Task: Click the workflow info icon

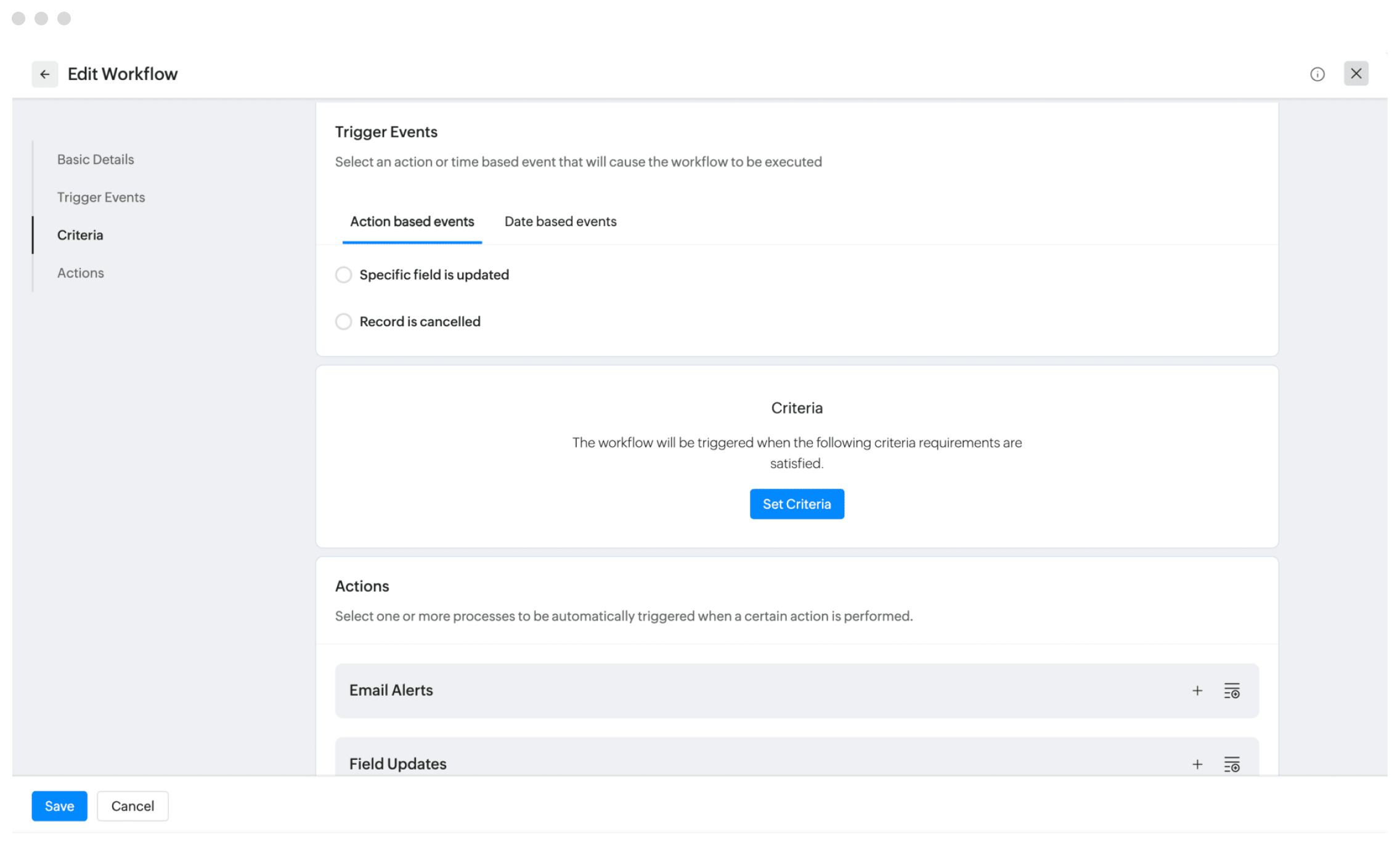Action: coord(1318,74)
